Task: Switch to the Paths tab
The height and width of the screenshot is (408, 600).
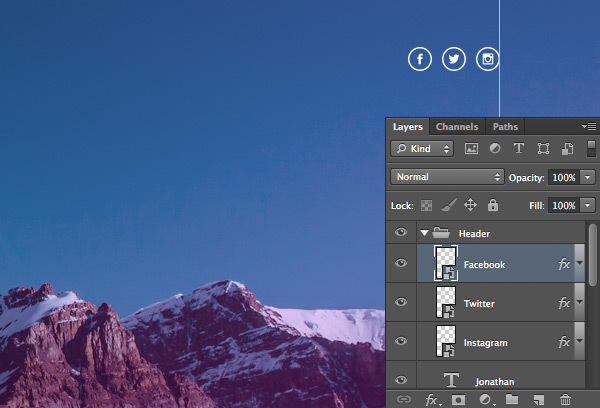Action: click(505, 127)
